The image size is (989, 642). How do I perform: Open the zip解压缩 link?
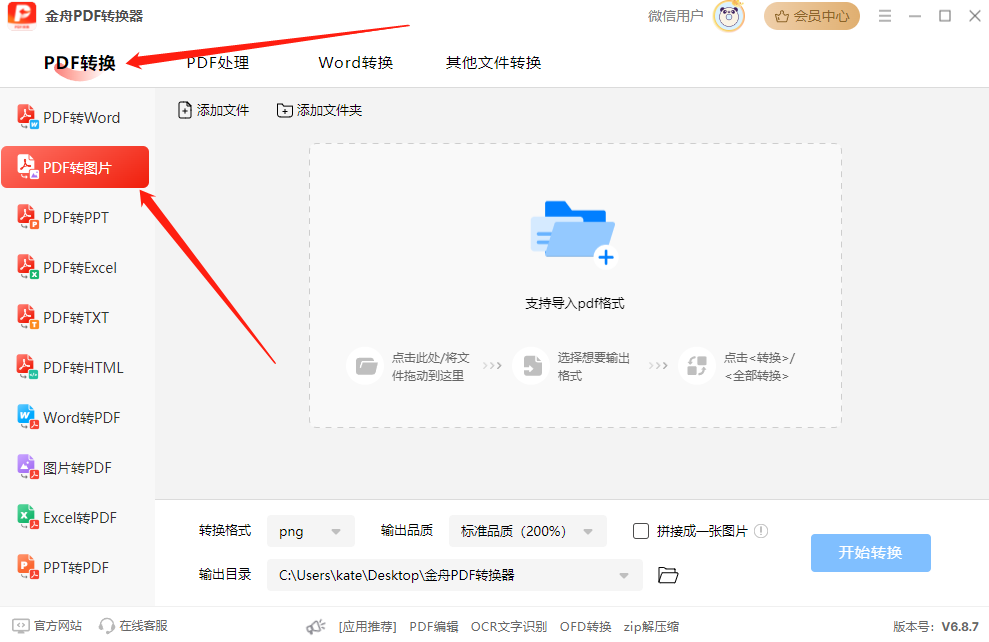tap(652, 626)
